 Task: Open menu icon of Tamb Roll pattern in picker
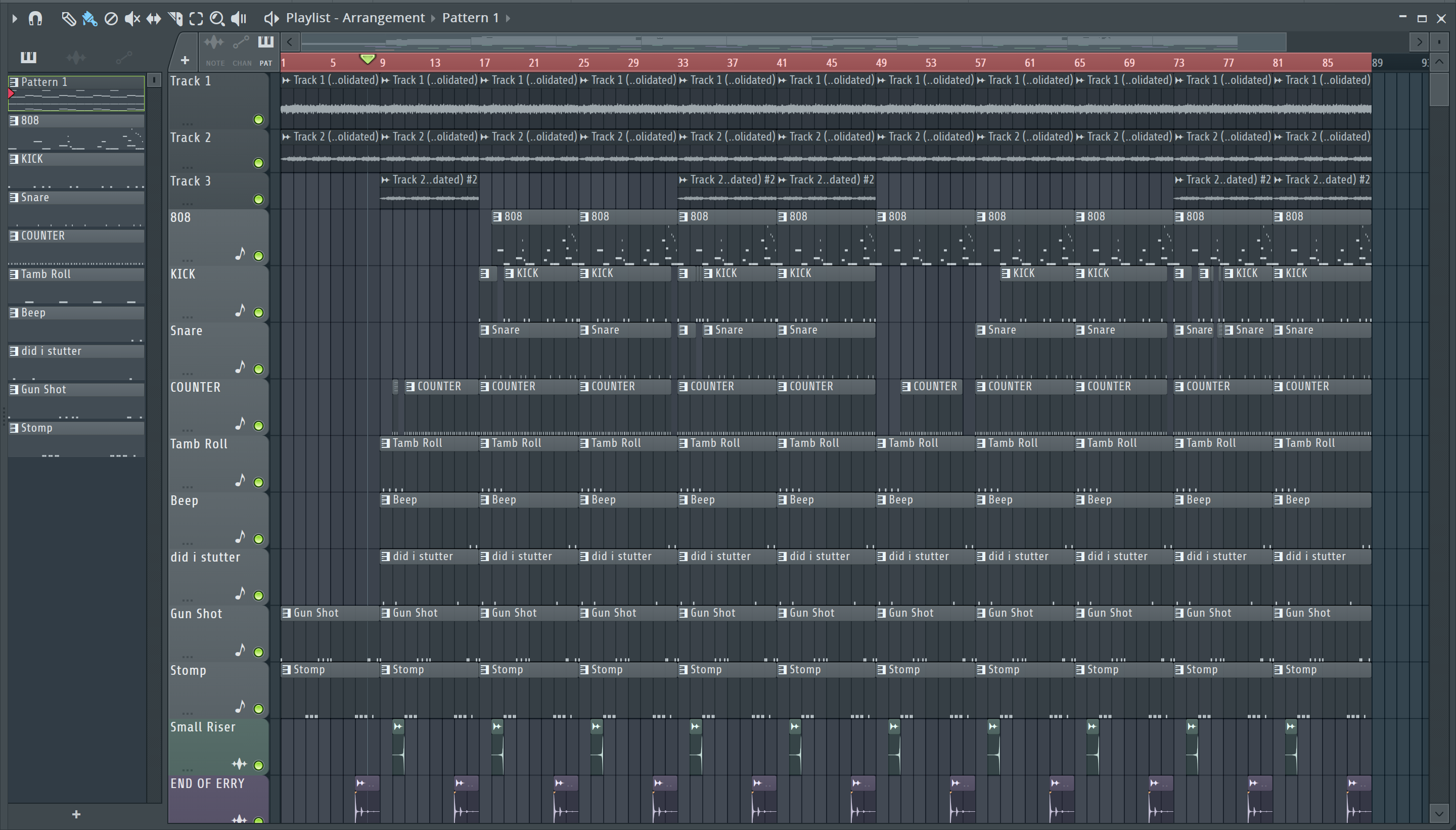tap(14, 274)
